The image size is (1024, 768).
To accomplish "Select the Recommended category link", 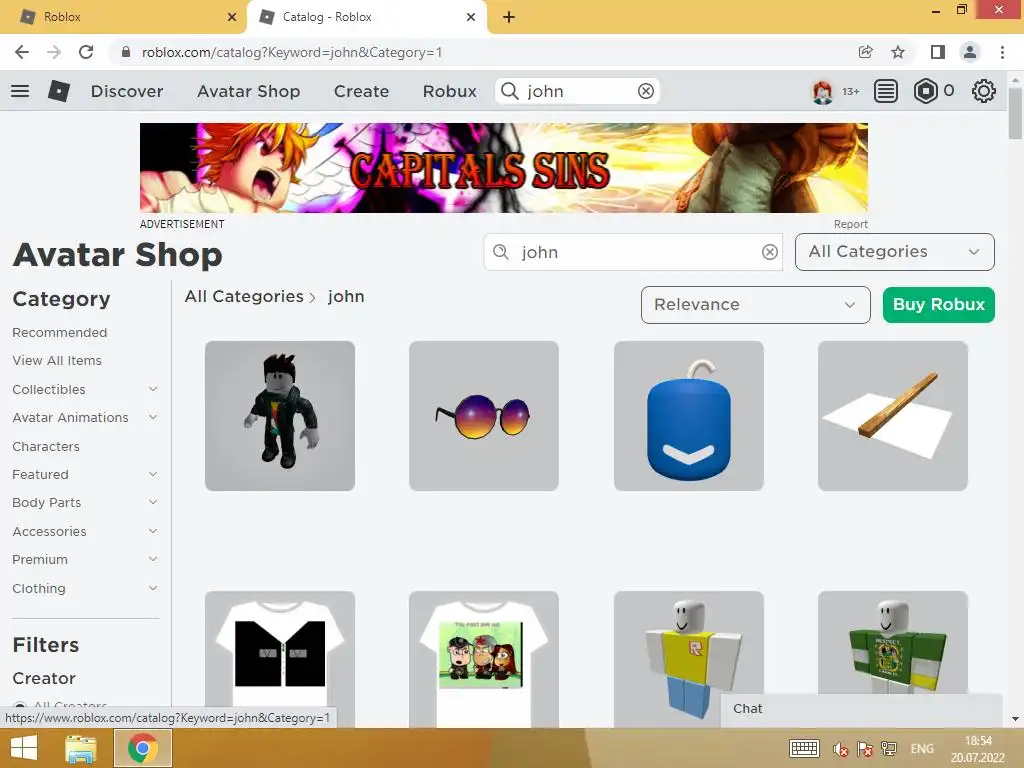I will 59,332.
